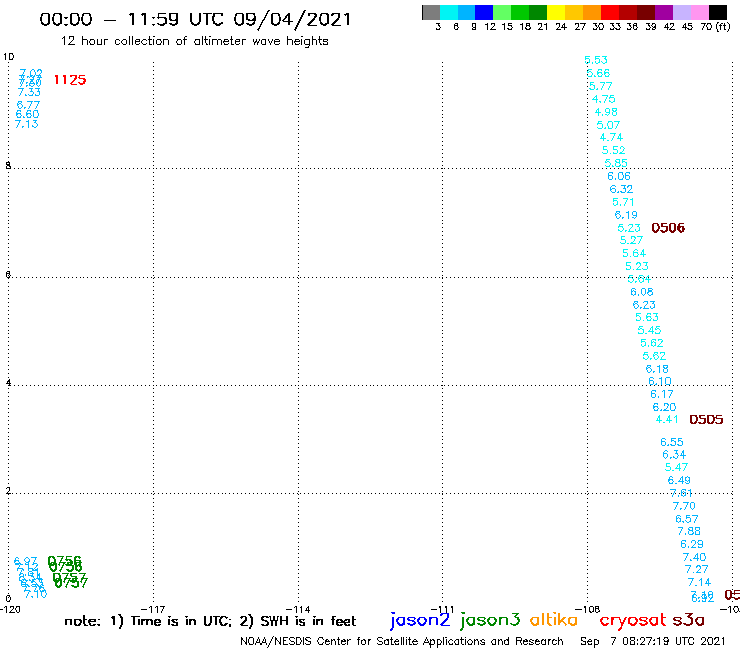
Task: Select the 4.41 reading beside 0505
Action: (667, 420)
